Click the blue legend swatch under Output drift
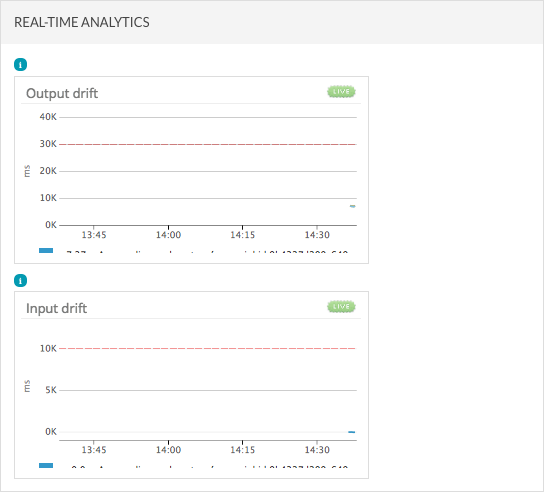The width and height of the screenshot is (544, 492). 46,250
